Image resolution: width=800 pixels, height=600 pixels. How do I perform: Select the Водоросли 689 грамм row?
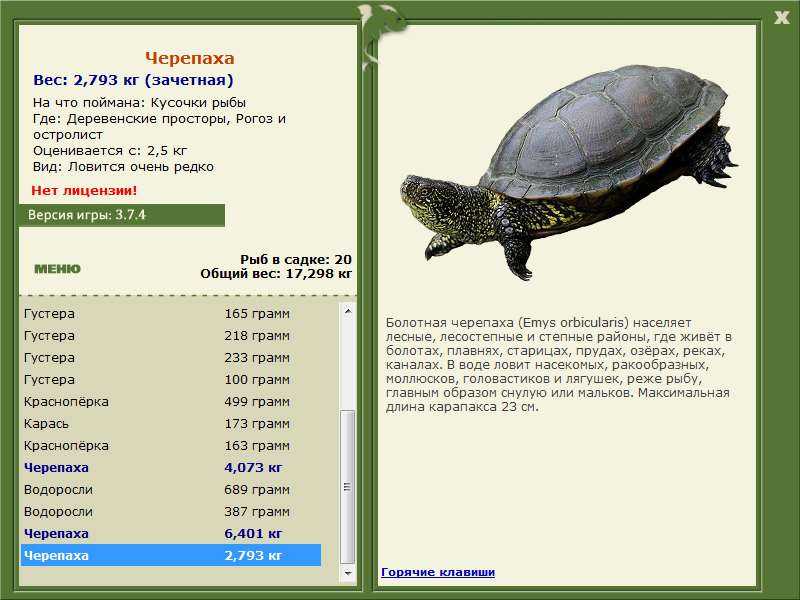tap(171, 489)
